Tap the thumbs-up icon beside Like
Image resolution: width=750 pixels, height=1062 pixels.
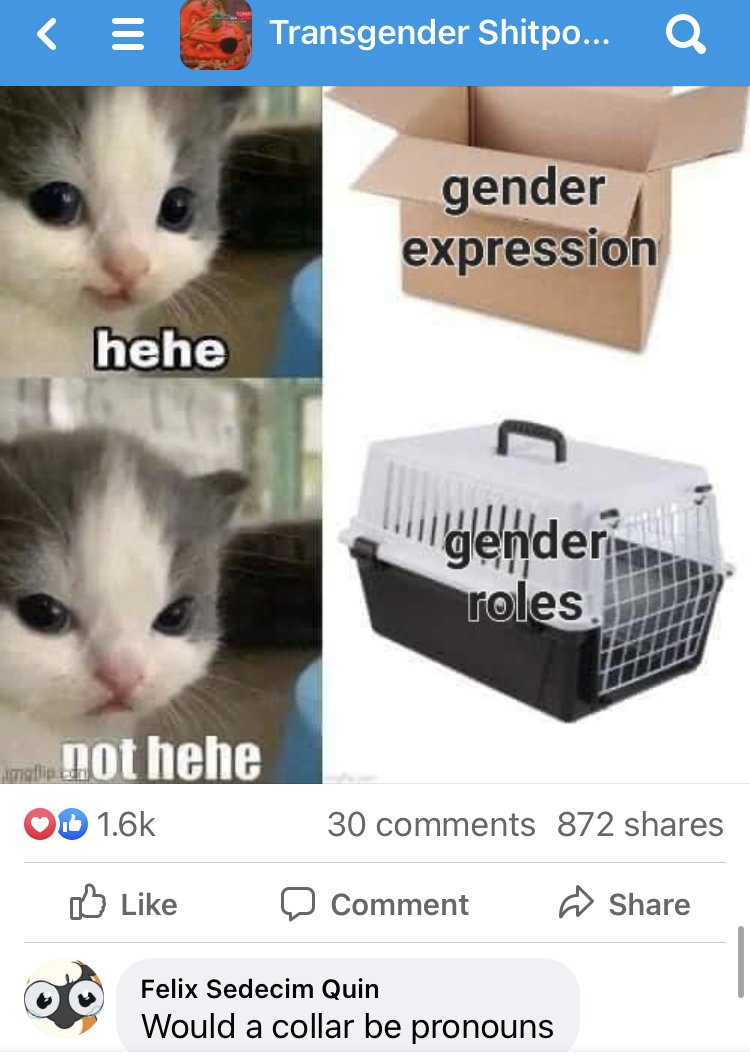pos(88,902)
